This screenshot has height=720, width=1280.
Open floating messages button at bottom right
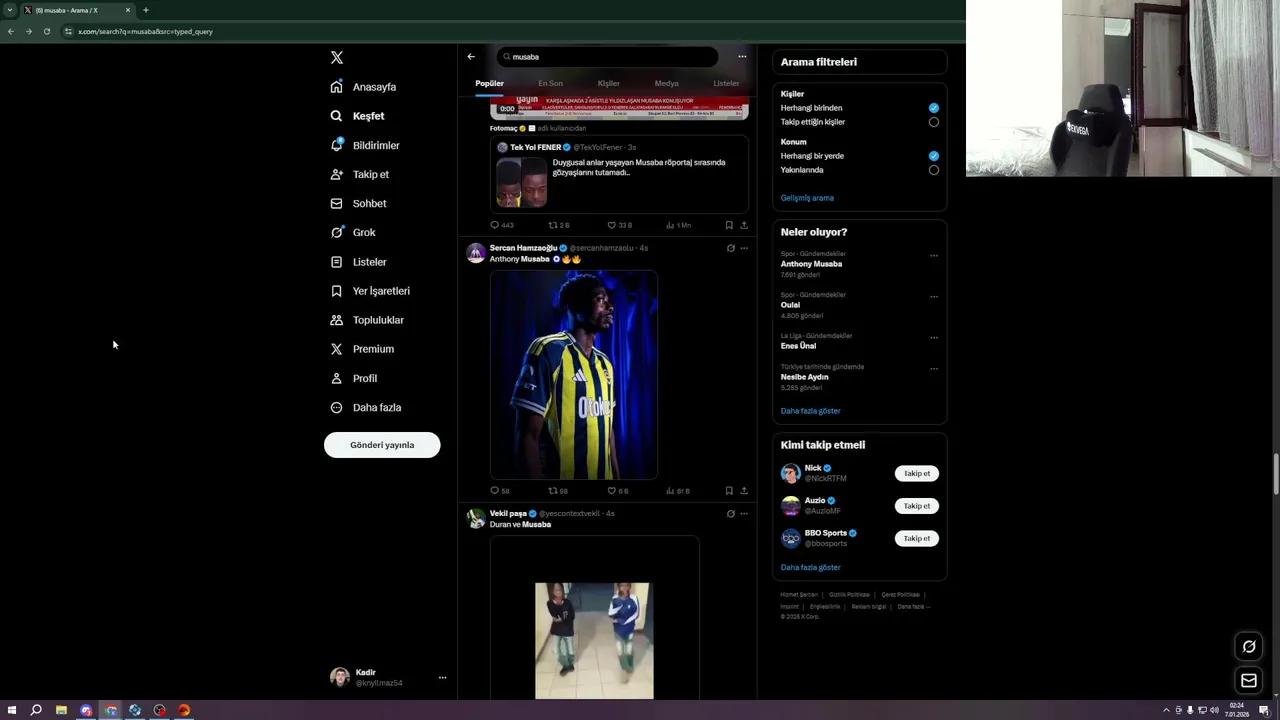(1249, 681)
